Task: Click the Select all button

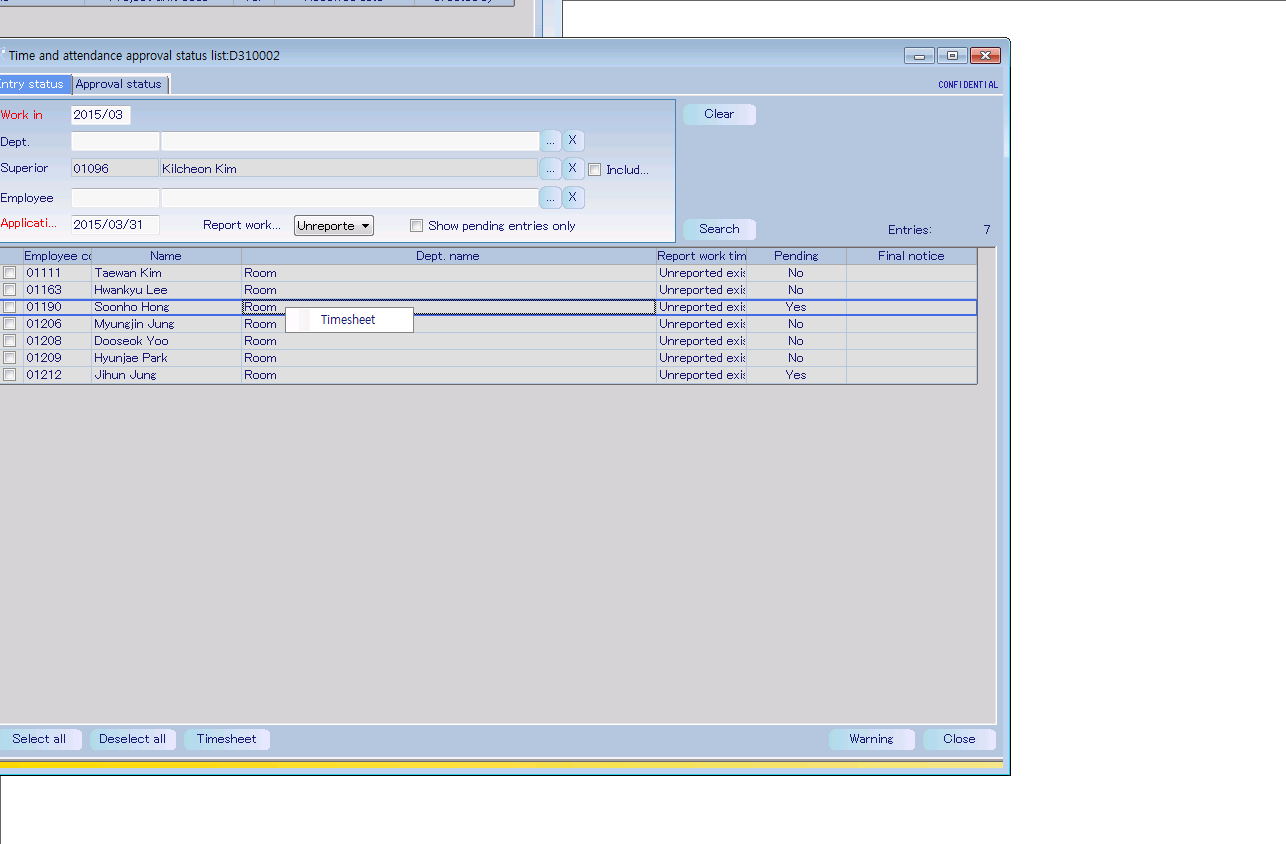Action: (x=39, y=739)
